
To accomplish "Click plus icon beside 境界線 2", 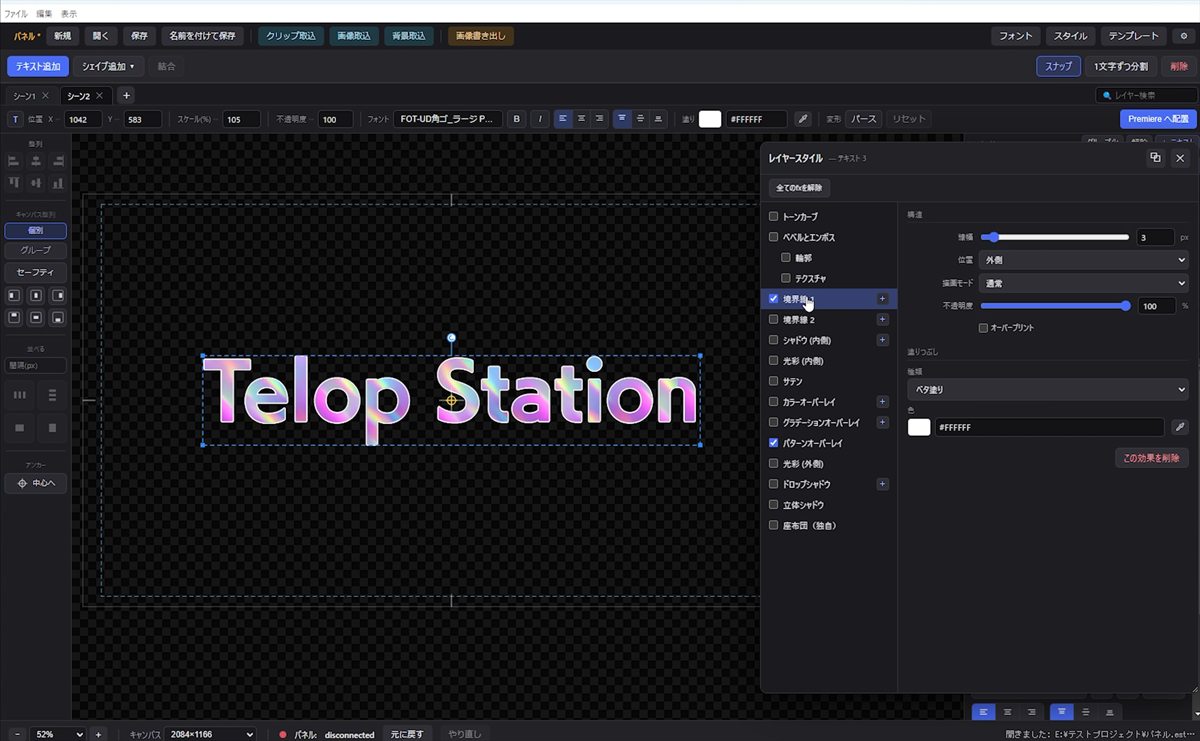I will [882, 319].
